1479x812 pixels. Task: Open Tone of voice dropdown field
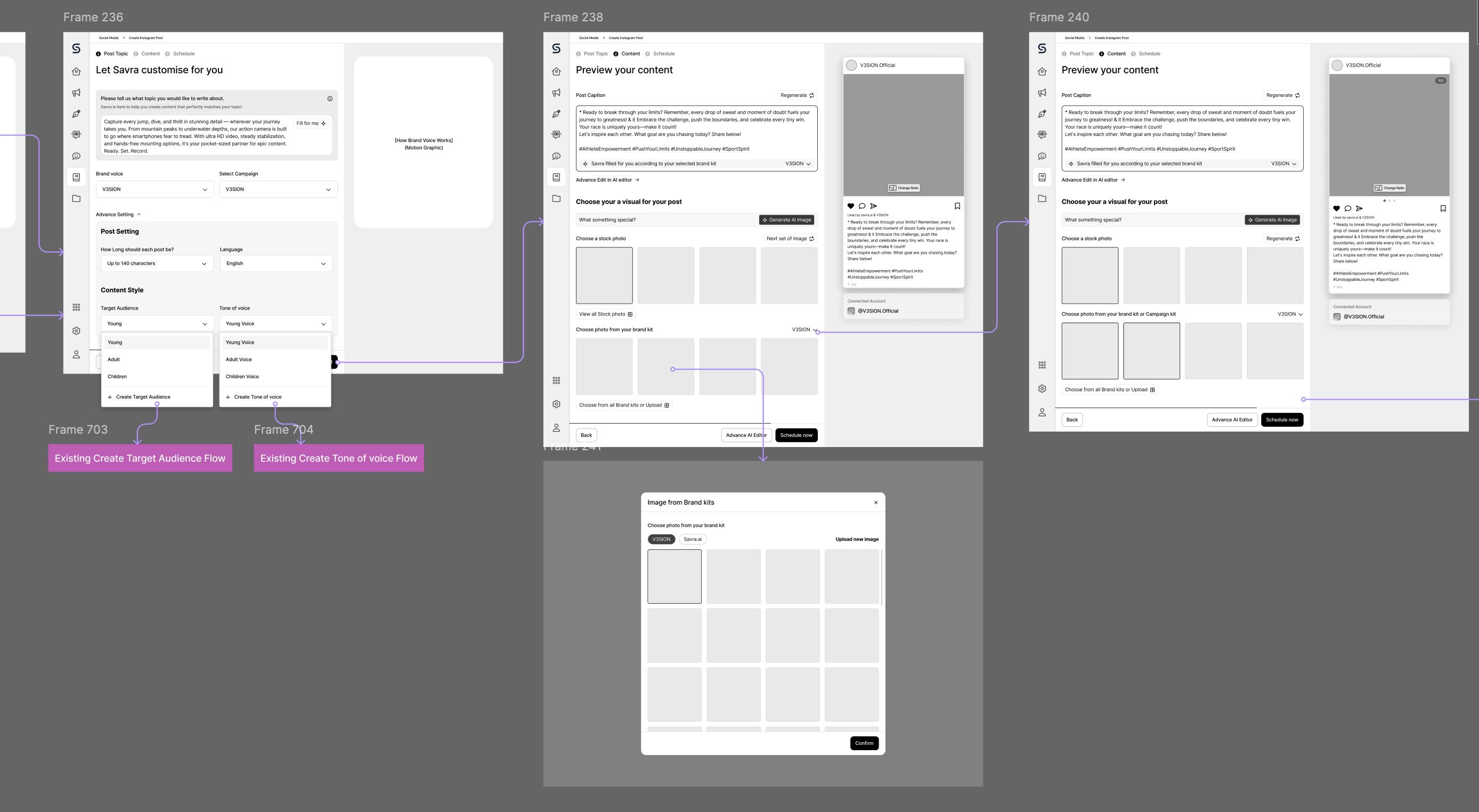(x=275, y=324)
